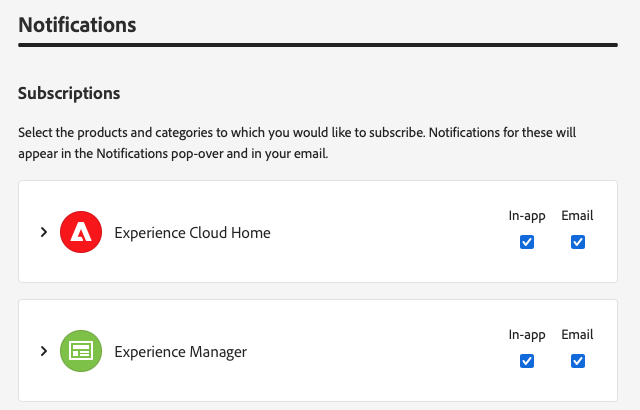Disable Email notifications for Experience Cloud Home
This screenshot has width=640, height=410.
click(577, 242)
